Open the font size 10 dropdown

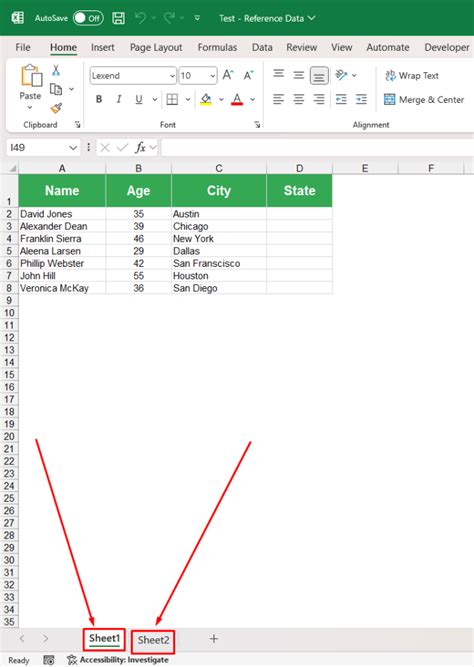click(212, 76)
